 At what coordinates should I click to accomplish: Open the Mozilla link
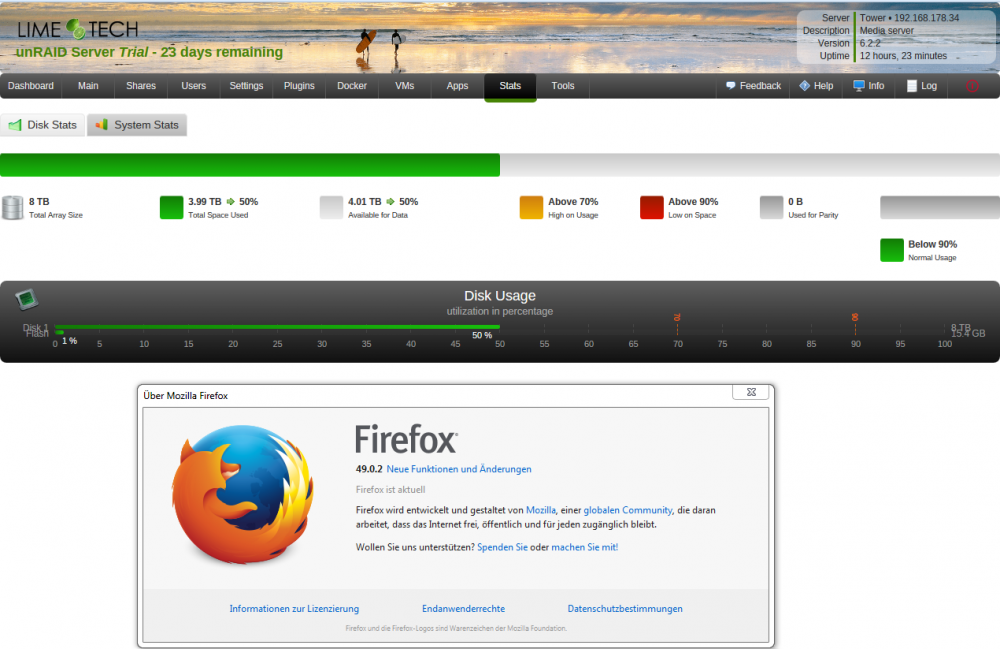[541, 510]
